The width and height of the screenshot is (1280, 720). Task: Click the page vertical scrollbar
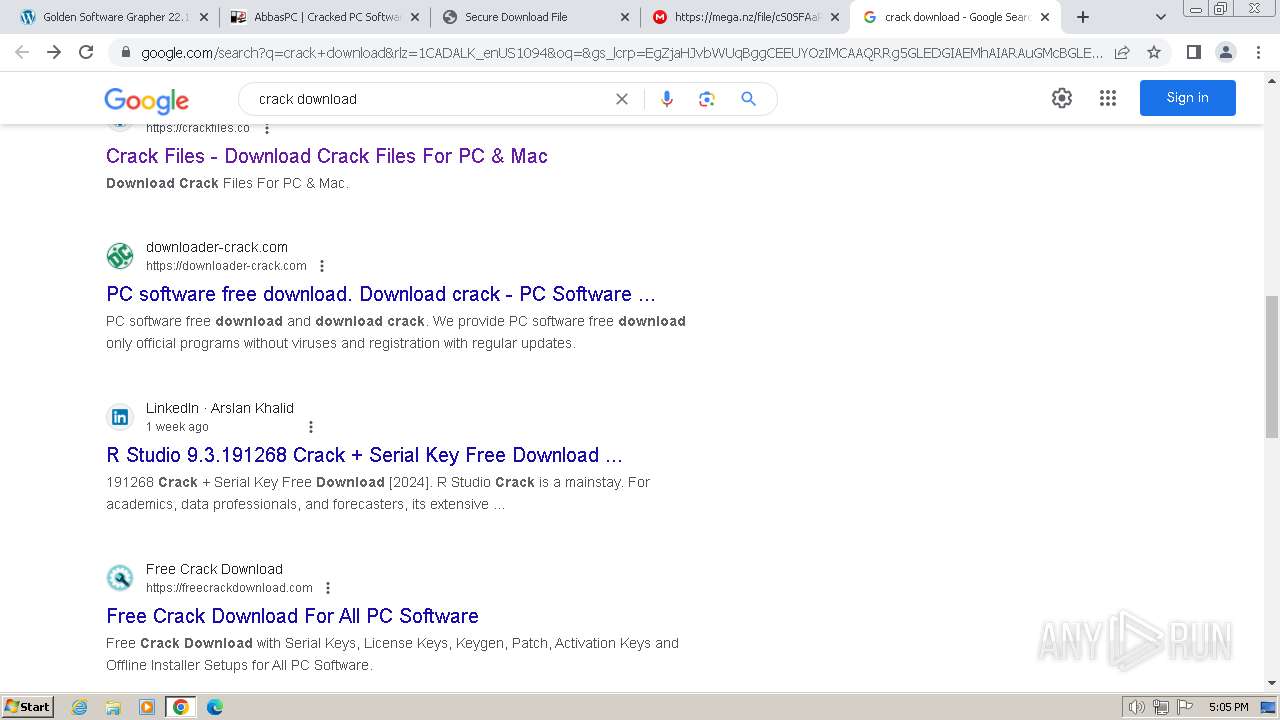(x=1272, y=366)
